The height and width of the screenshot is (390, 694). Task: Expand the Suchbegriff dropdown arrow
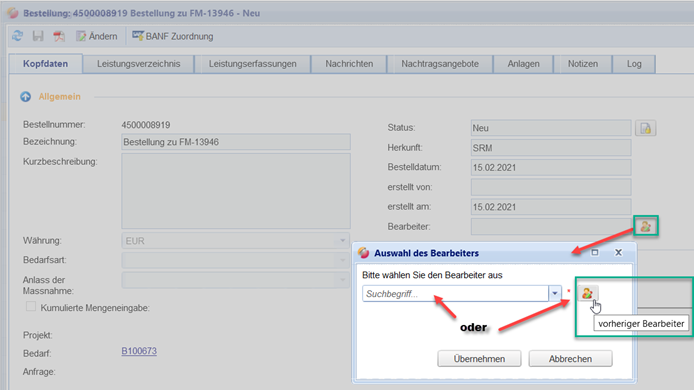pos(555,293)
